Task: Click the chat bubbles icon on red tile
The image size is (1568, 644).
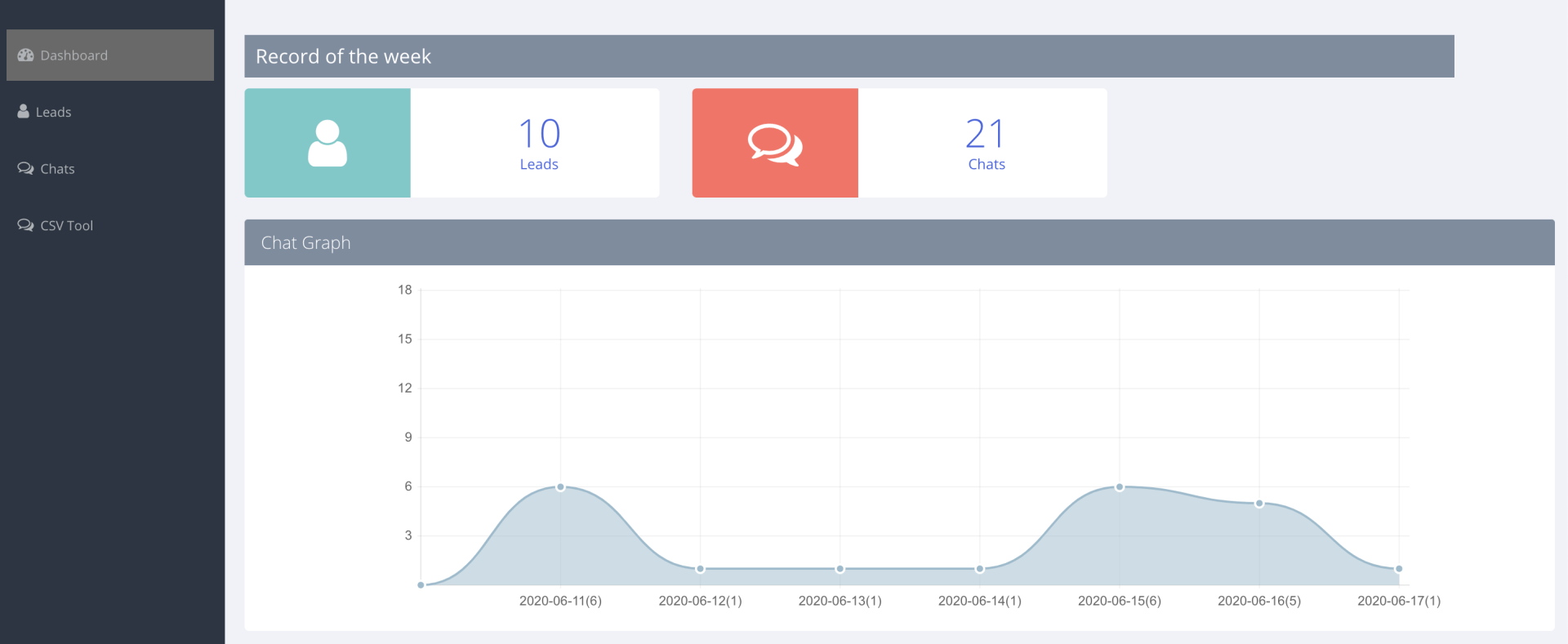Action: [x=775, y=144]
